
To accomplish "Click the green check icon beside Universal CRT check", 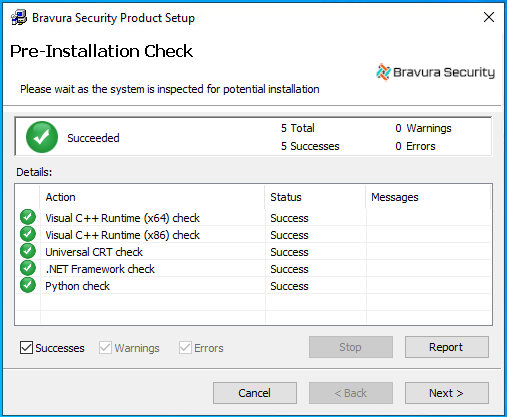I will [28, 251].
